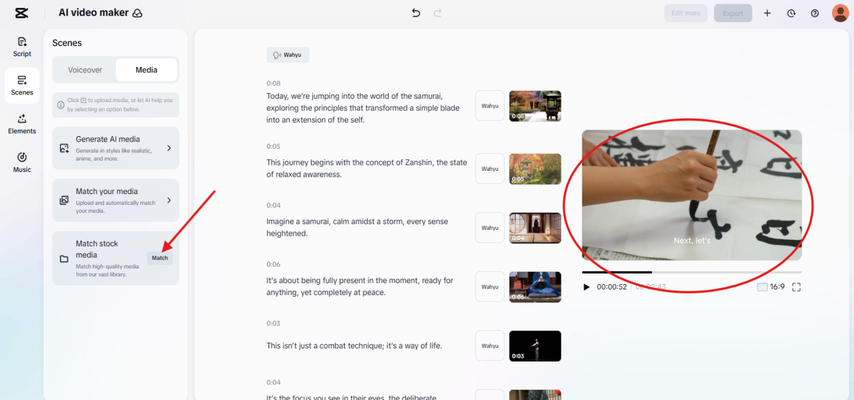854x400 pixels.
Task: Select the round window room thumbnail
Action: pyautogui.click(x=535, y=228)
